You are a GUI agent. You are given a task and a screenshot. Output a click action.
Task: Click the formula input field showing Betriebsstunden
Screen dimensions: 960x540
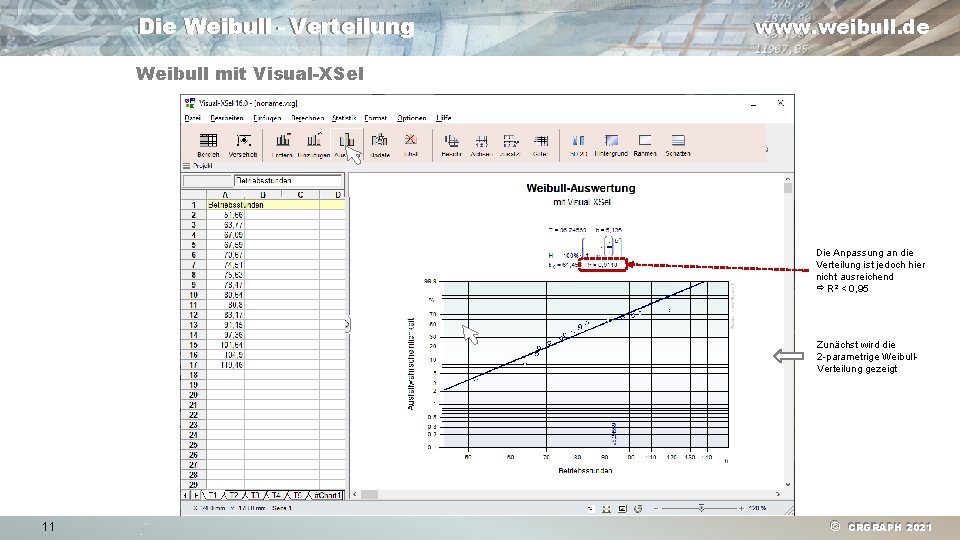pyautogui.click(x=288, y=181)
